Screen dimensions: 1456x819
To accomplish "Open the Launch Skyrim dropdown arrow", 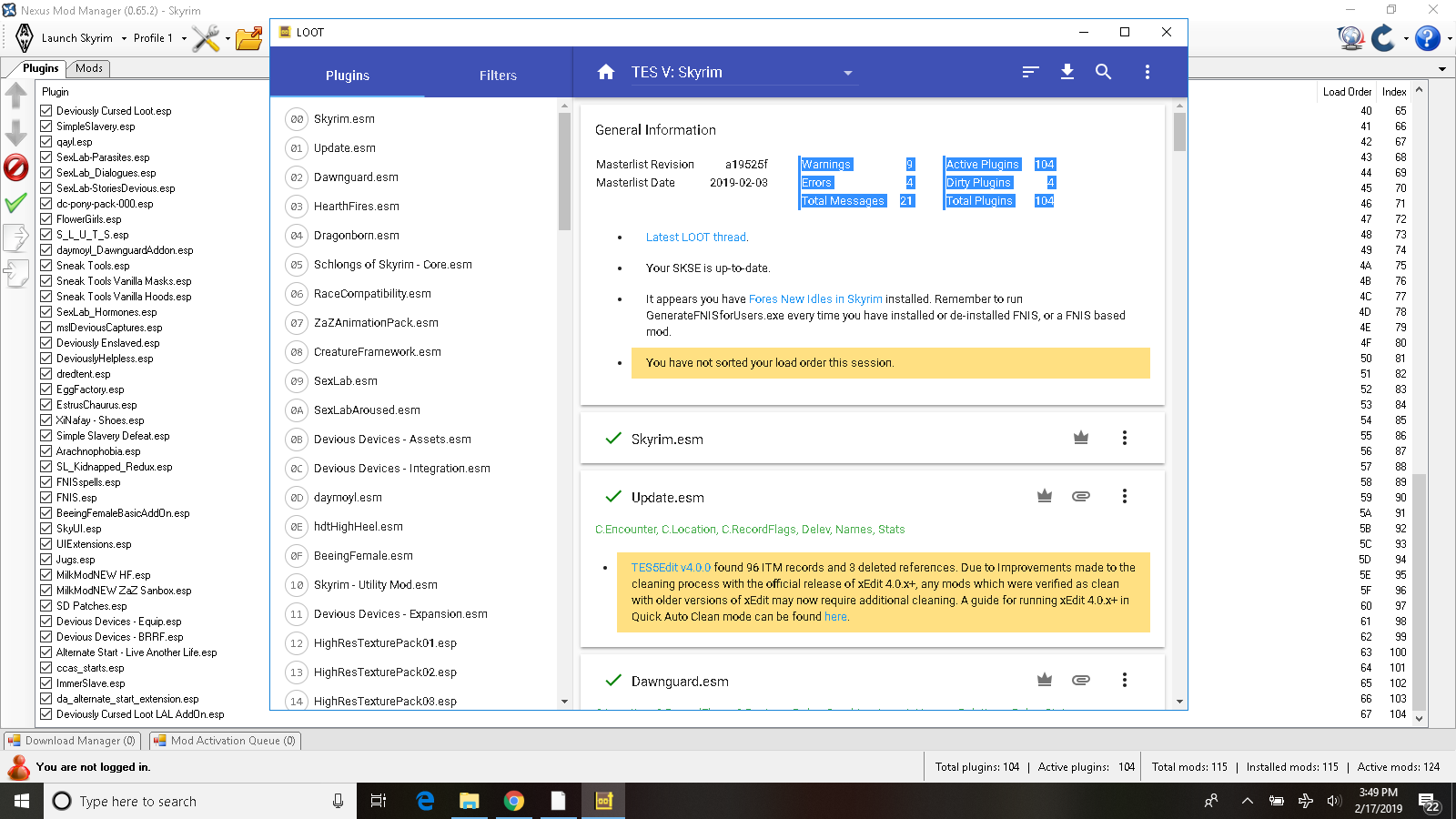I will click(124, 39).
